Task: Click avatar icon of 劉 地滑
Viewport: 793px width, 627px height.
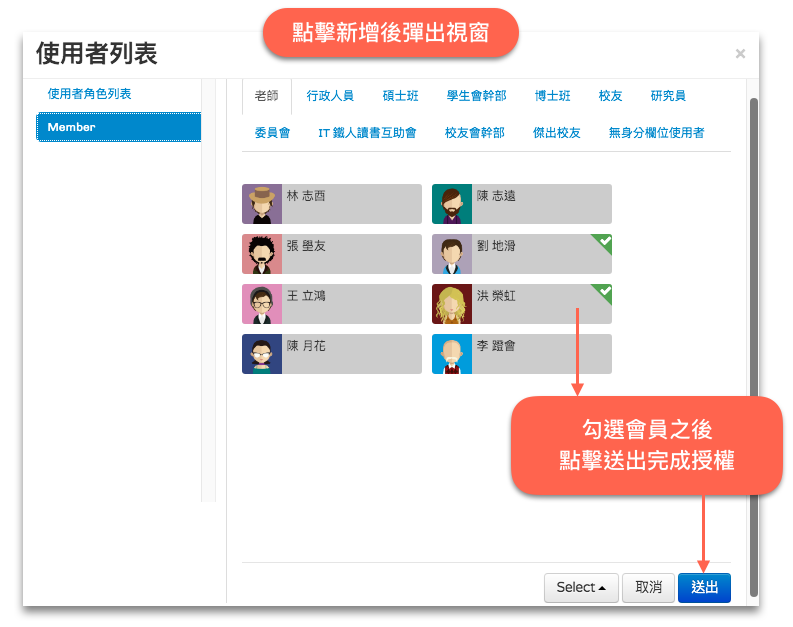Action: point(452,254)
